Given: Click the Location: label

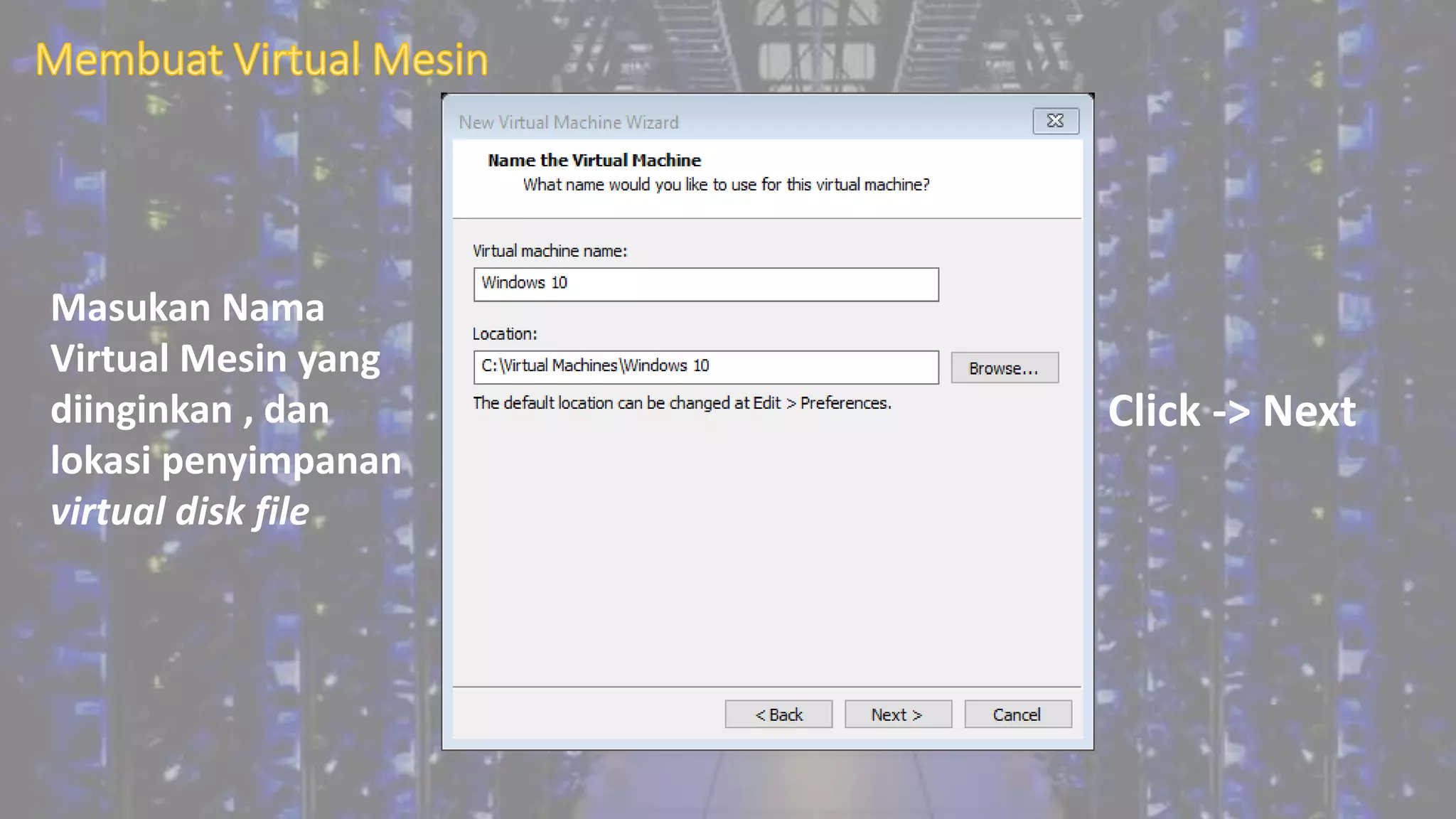Looking at the screenshot, I should pos(505,334).
